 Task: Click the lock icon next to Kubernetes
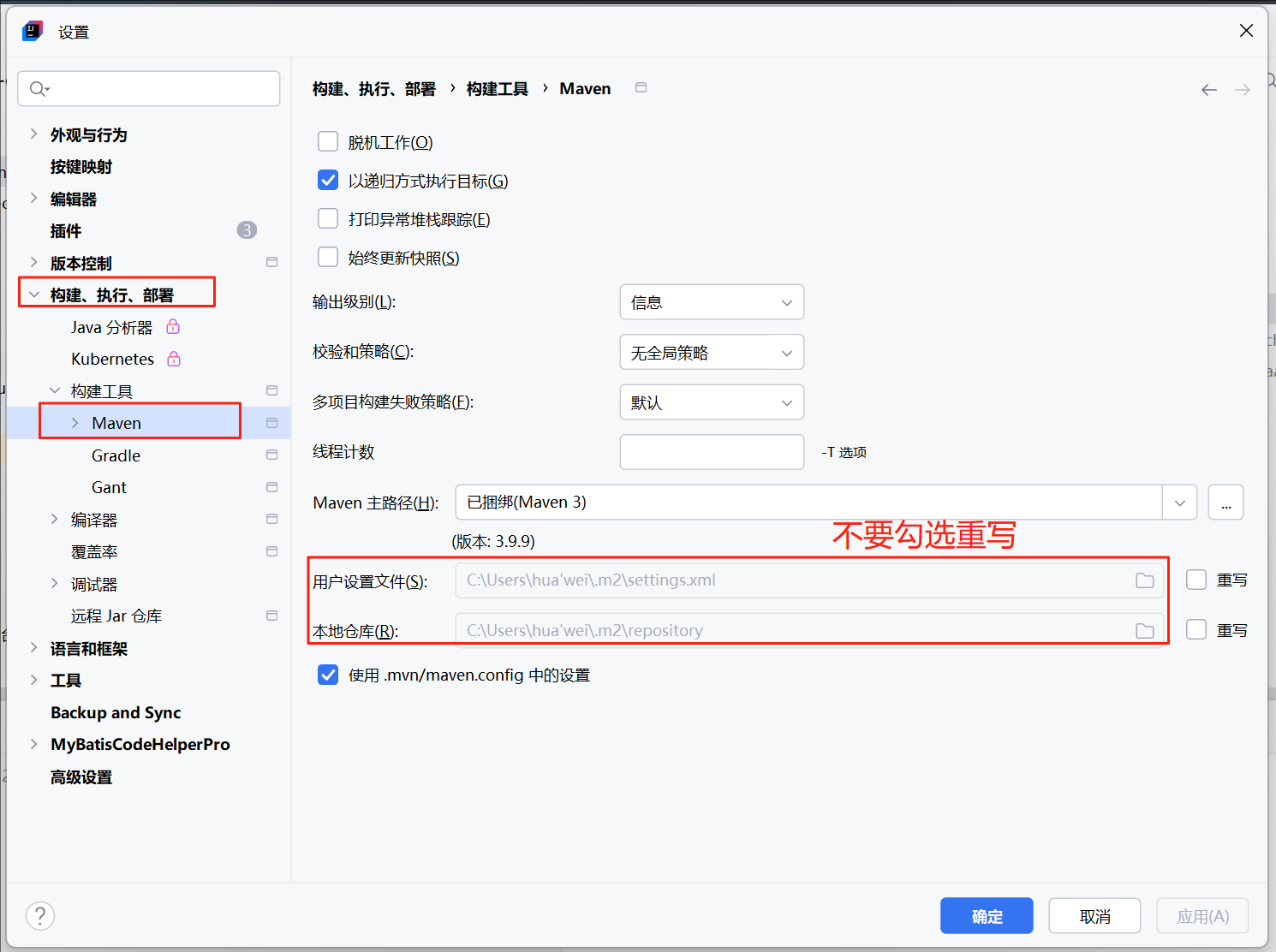pos(174,359)
